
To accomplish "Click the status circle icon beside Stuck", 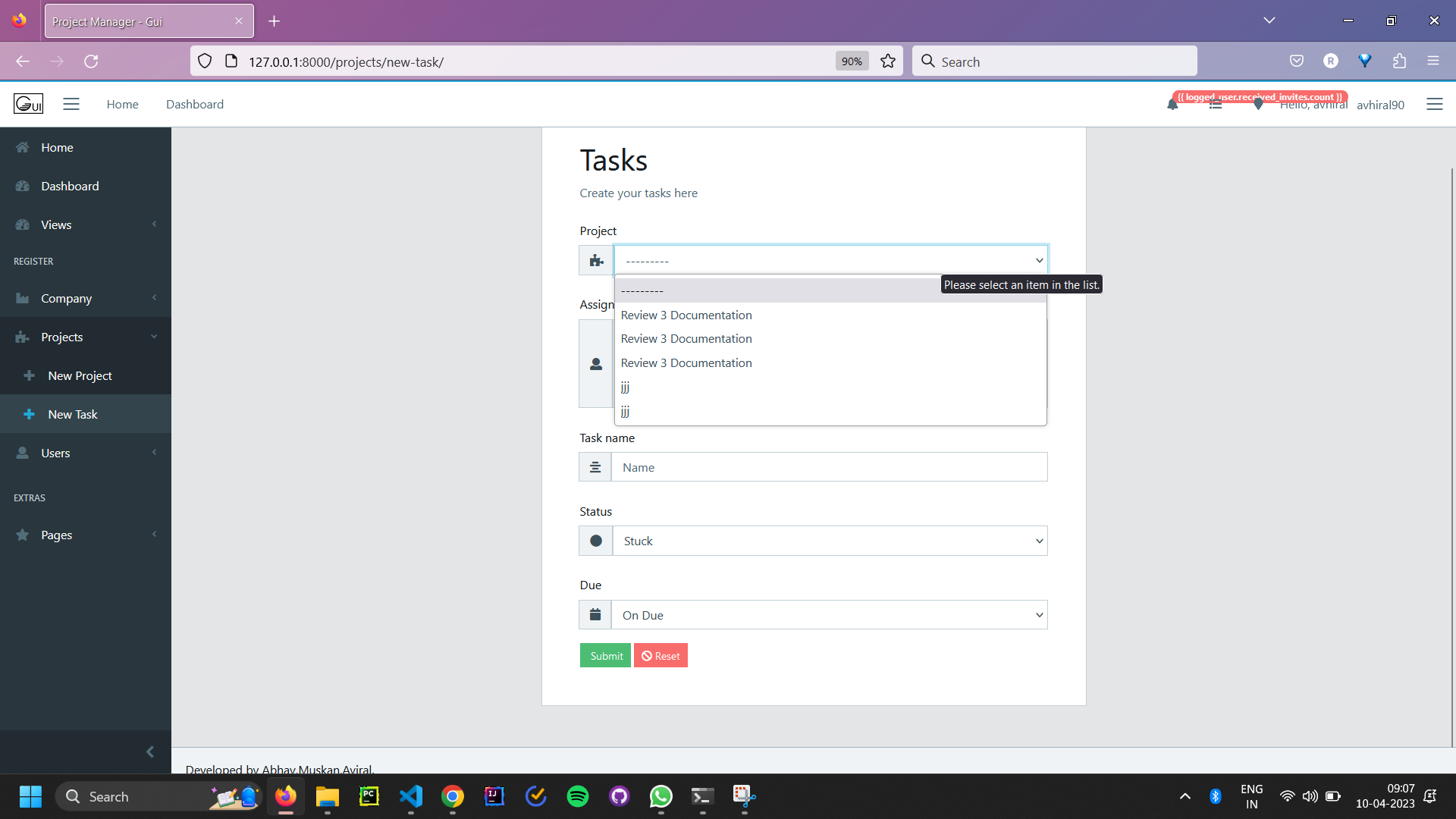I will tap(595, 541).
